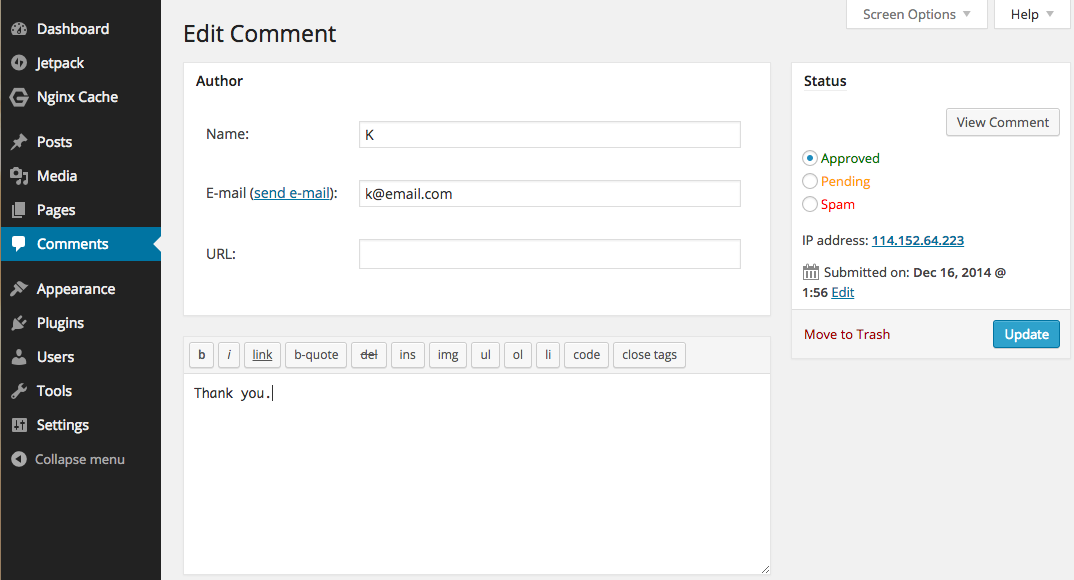Click the Nginx Cache icon

[18, 97]
